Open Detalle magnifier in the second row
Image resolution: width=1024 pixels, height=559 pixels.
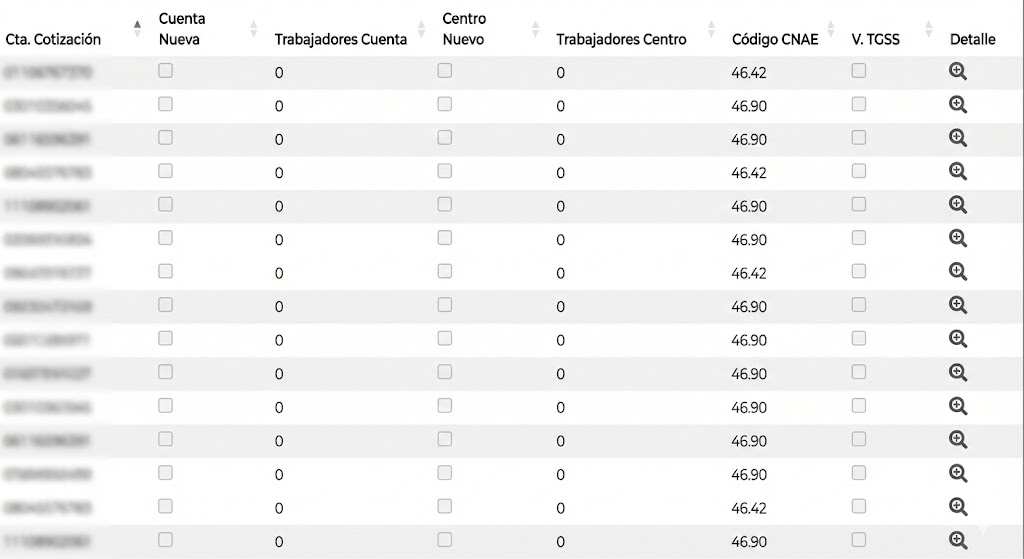[x=957, y=104]
